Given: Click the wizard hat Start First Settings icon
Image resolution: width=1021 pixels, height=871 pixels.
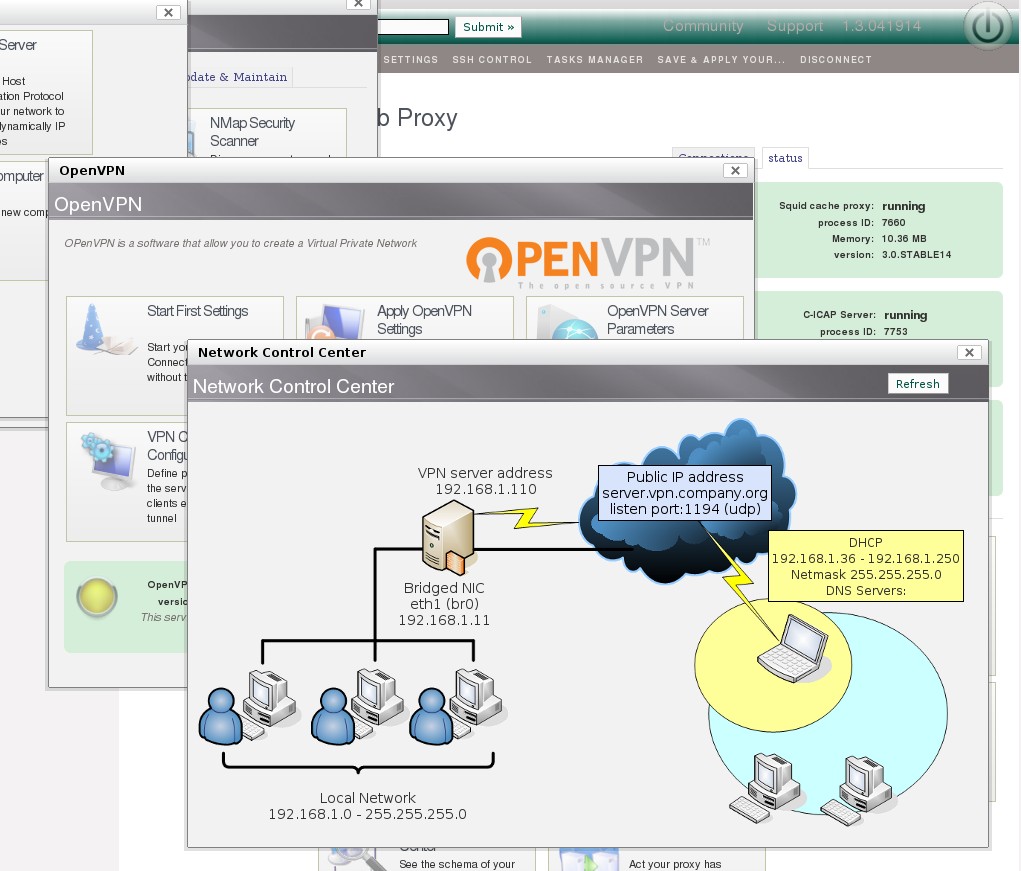Looking at the screenshot, I should pyautogui.click(x=104, y=329).
